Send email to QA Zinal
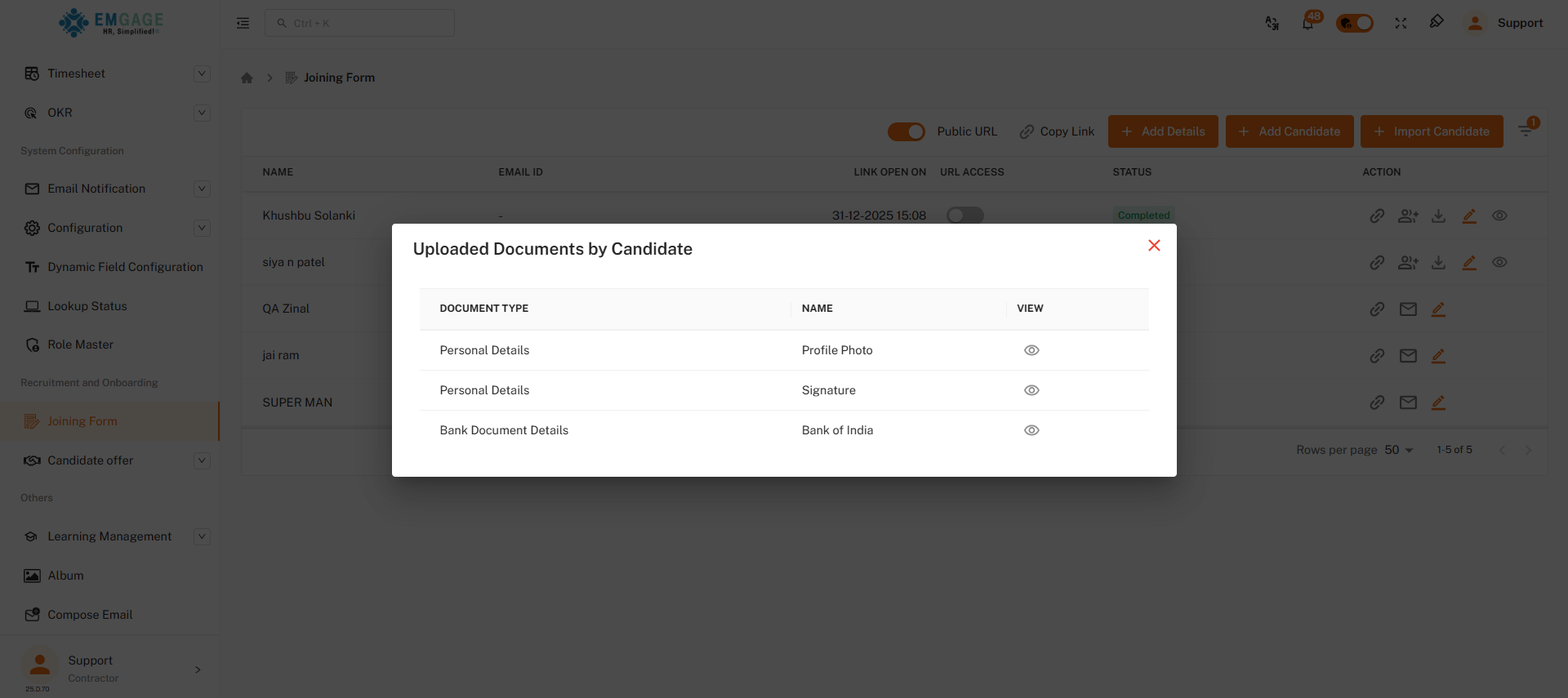The image size is (1568, 698). [1408, 309]
